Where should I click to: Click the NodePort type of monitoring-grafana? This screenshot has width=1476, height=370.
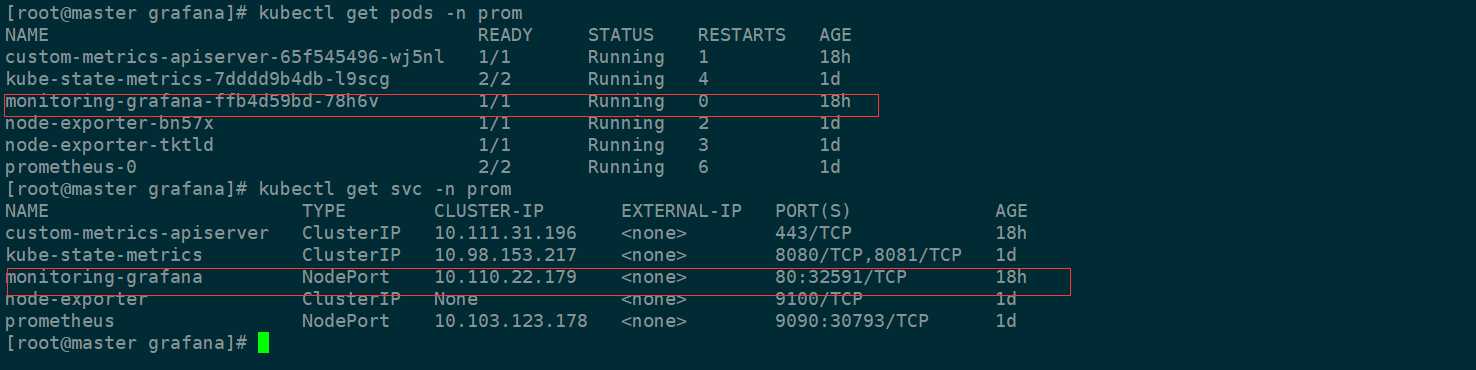click(x=346, y=277)
